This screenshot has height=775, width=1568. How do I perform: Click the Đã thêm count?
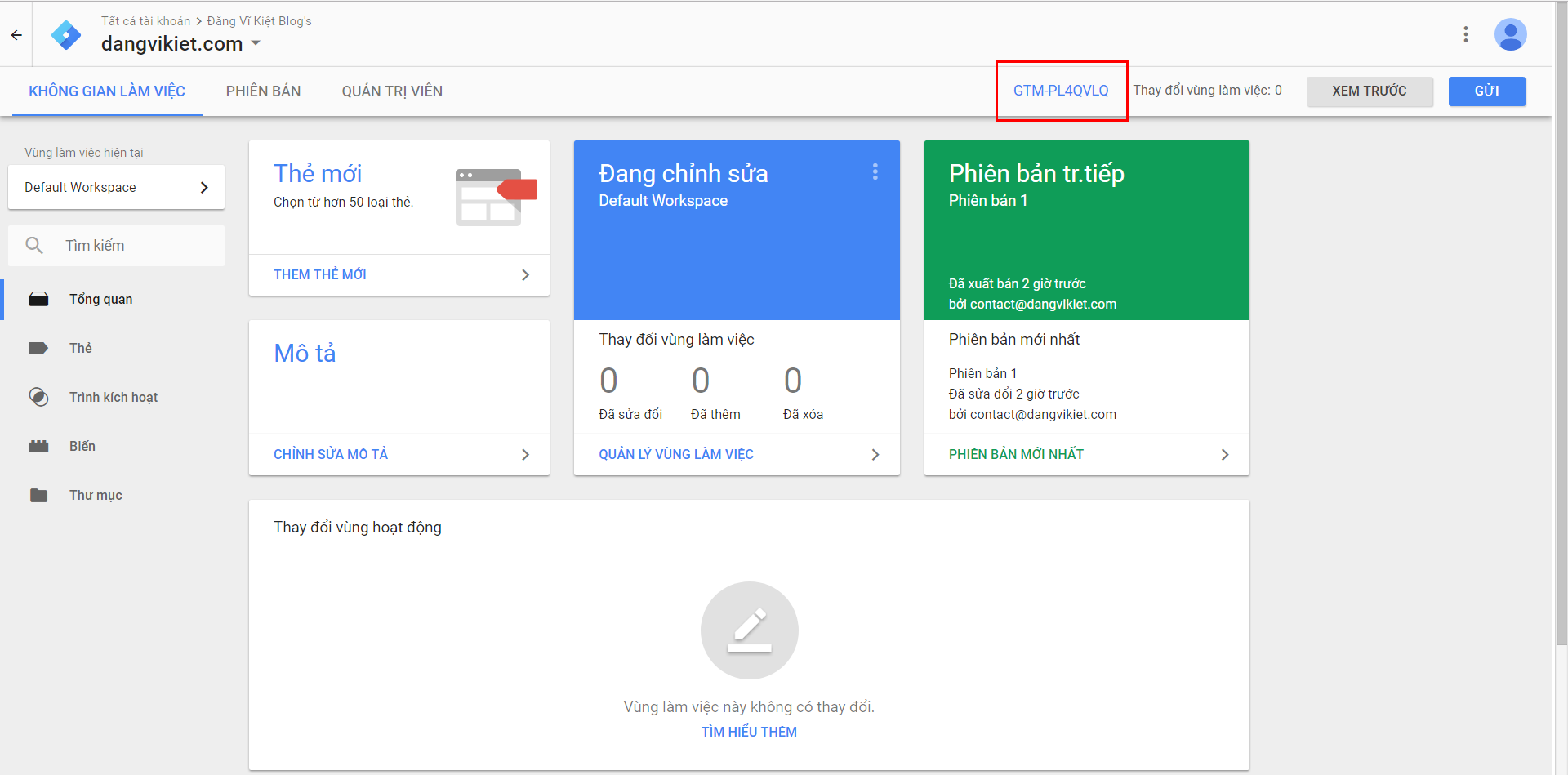[701, 381]
